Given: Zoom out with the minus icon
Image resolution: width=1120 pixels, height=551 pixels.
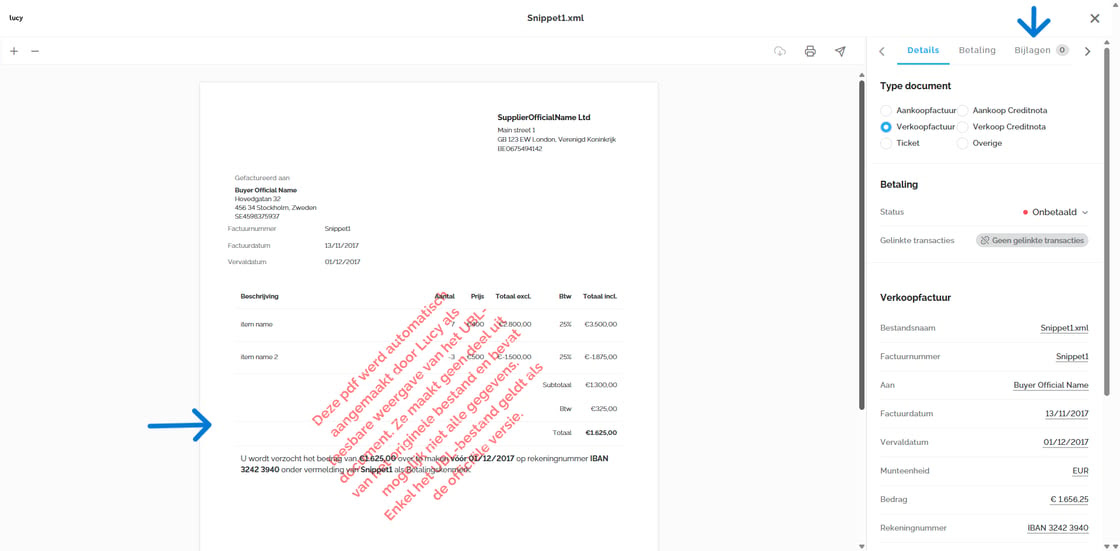Looking at the screenshot, I should coord(35,51).
